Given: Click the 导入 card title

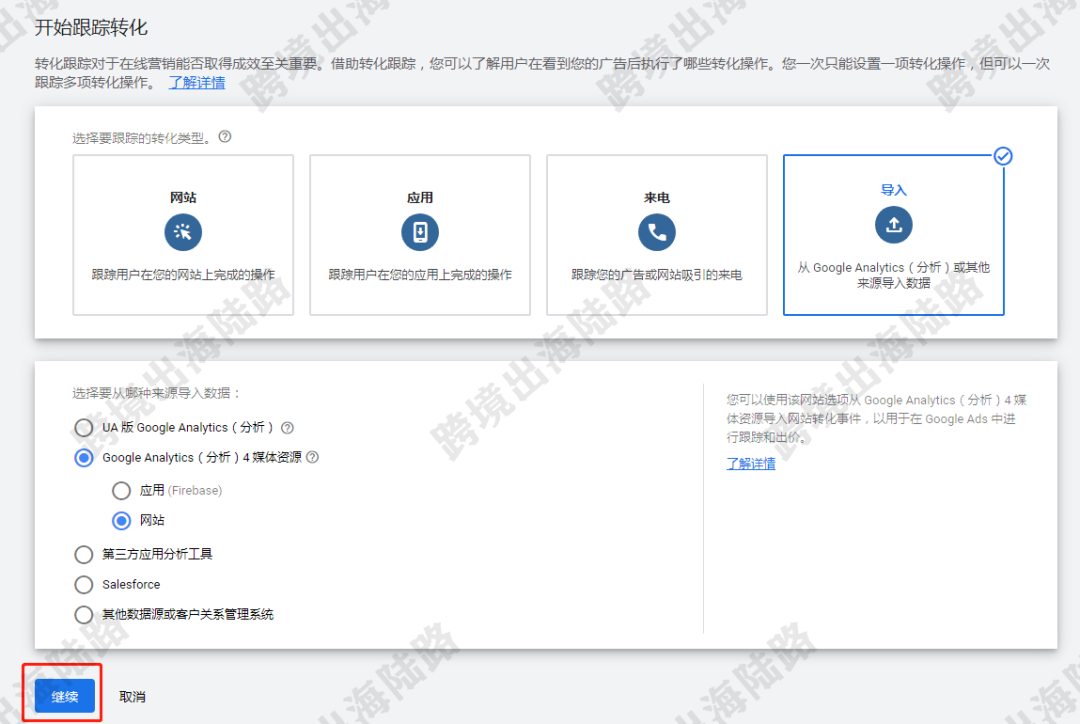Looking at the screenshot, I should pos(893,190).
